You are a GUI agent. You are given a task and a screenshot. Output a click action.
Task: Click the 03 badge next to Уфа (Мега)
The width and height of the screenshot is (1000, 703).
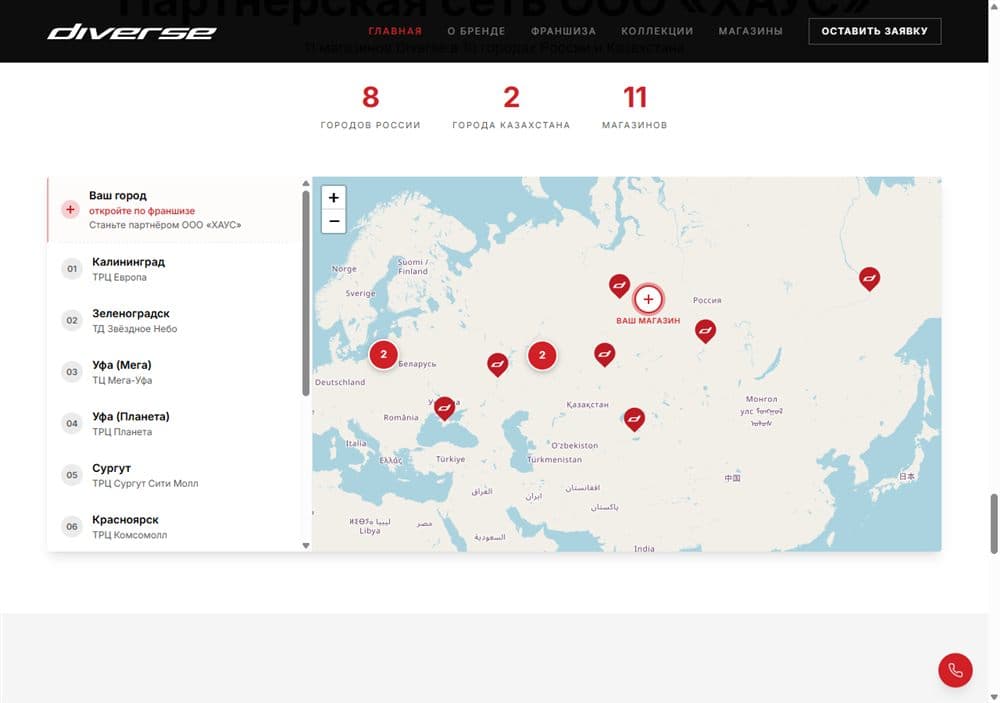(72, 372)
